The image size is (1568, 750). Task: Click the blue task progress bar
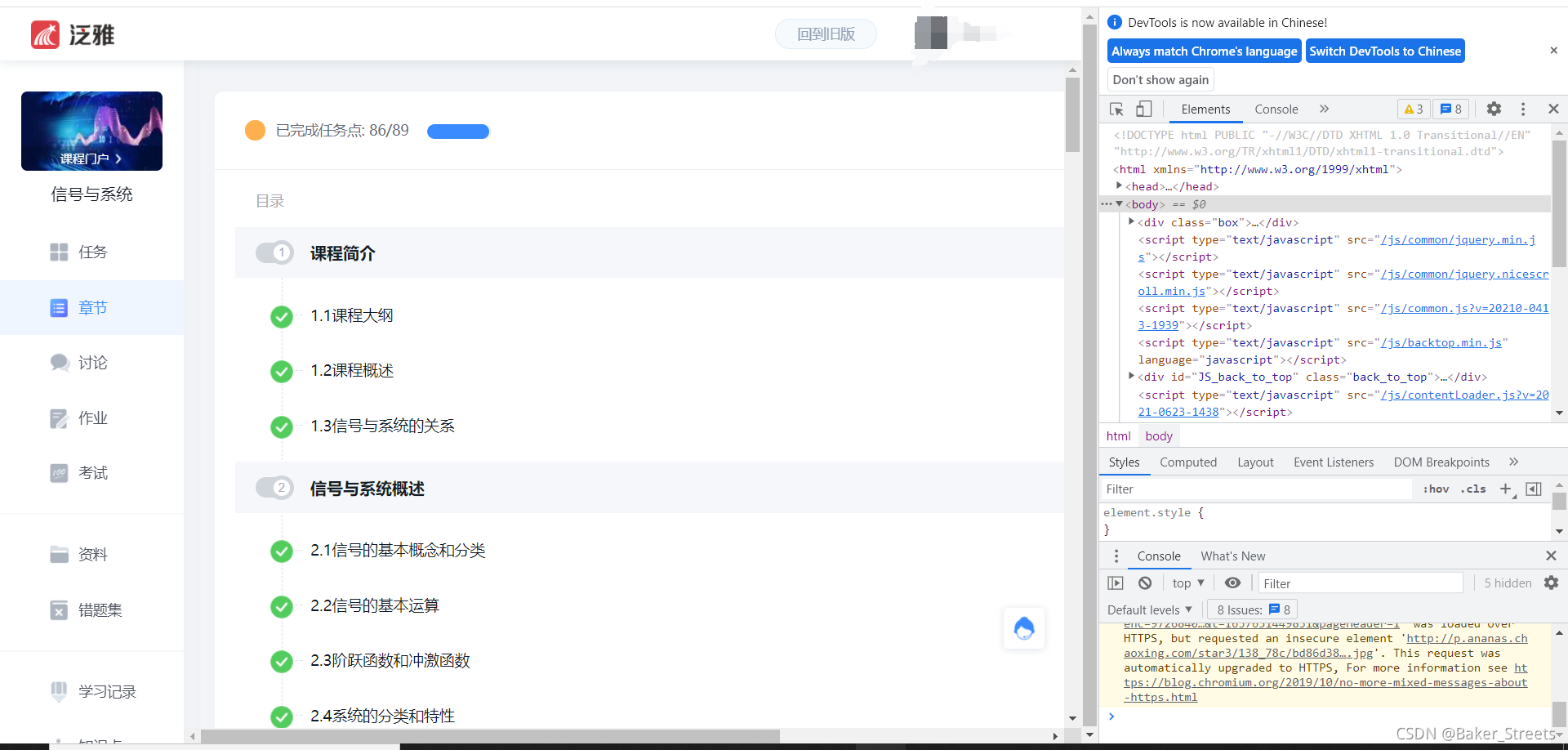tap(457, 132)
